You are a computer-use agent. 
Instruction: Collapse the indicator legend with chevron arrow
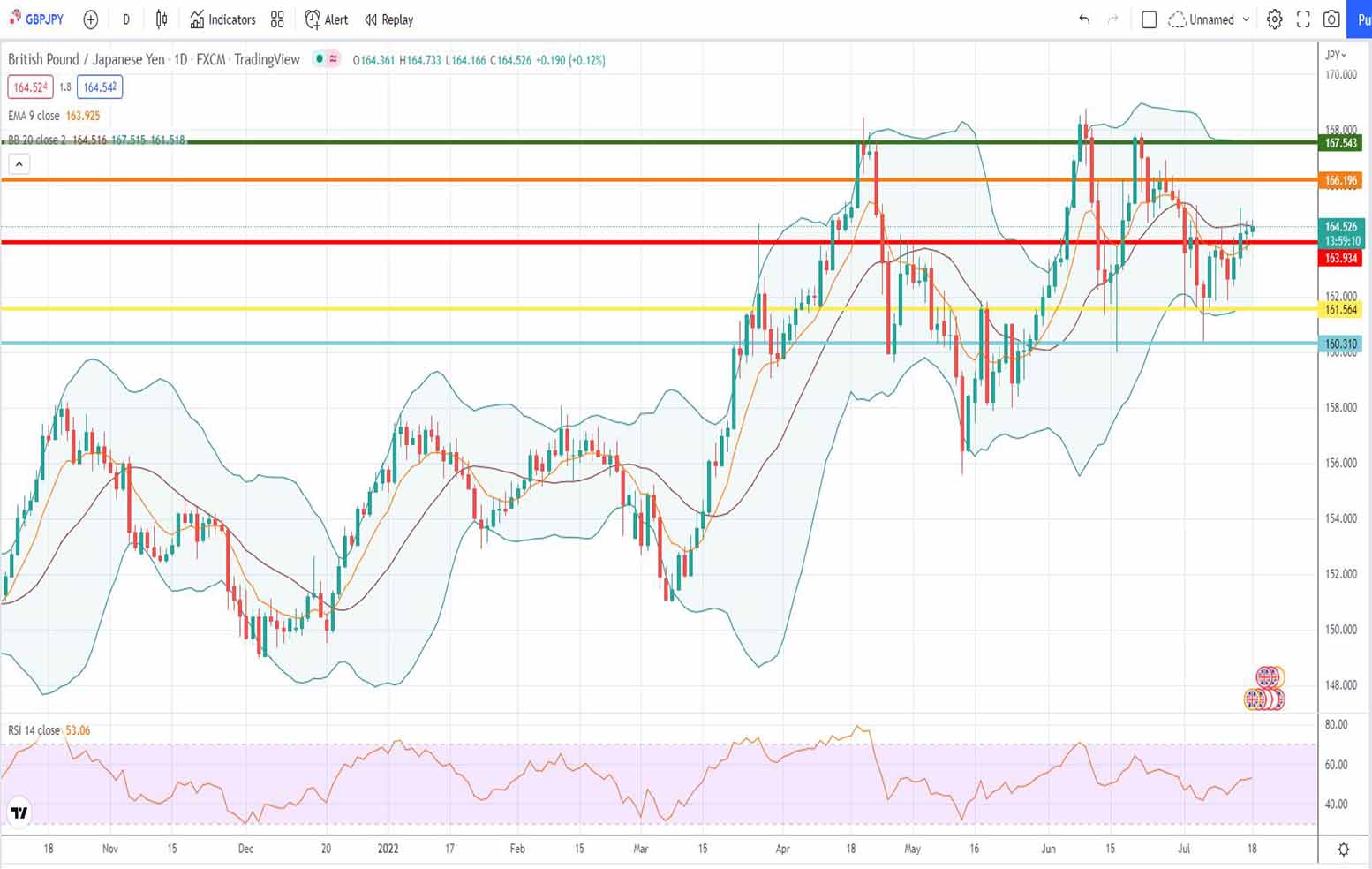19,163
